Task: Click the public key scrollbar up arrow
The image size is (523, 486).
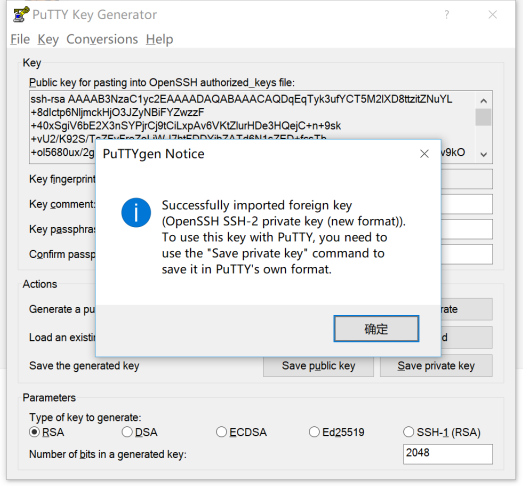Action: (484, 100)
